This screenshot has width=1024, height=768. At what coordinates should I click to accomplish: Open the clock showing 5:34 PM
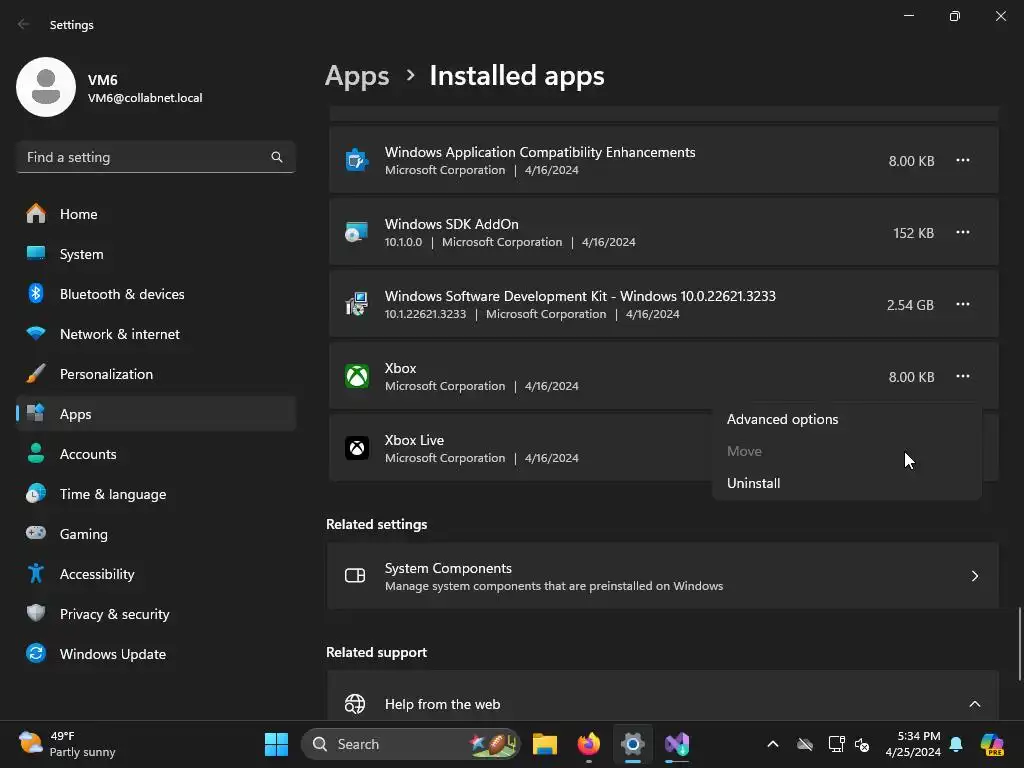click(913, 744)
